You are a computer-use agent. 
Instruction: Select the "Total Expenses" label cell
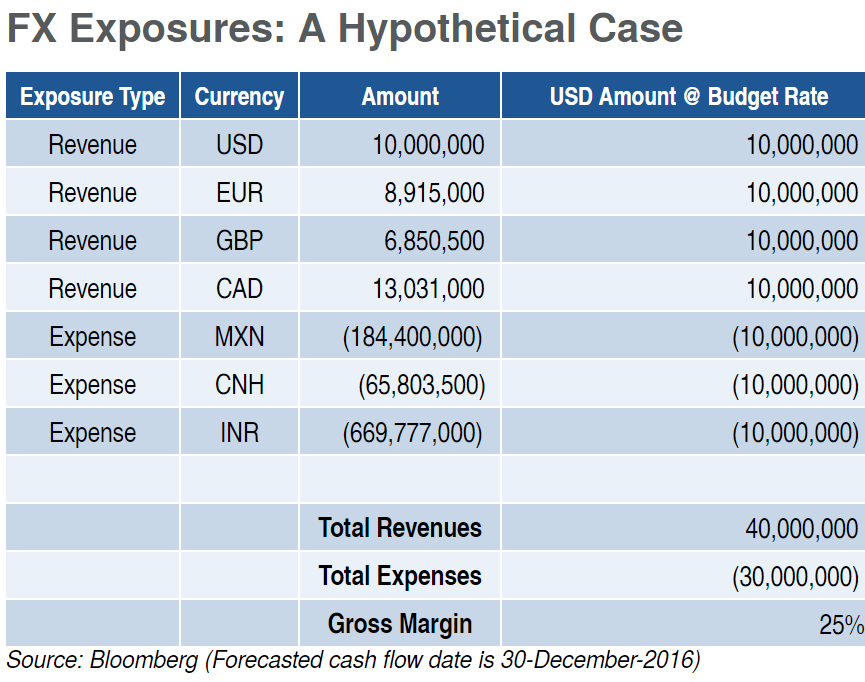pyautogui.click(x=400, y=576)
